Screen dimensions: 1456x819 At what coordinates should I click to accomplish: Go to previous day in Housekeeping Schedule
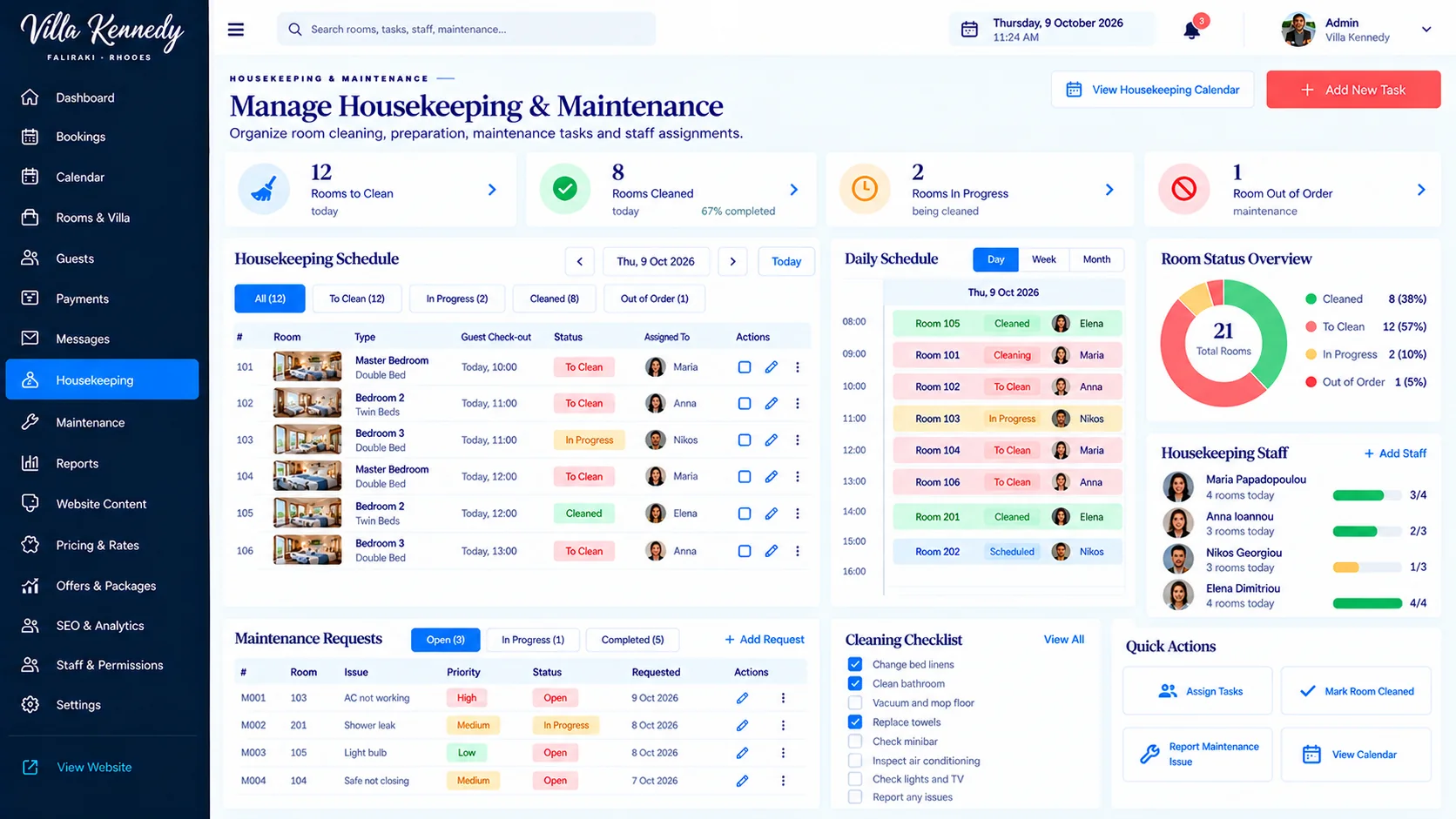[x=580, y=261]
